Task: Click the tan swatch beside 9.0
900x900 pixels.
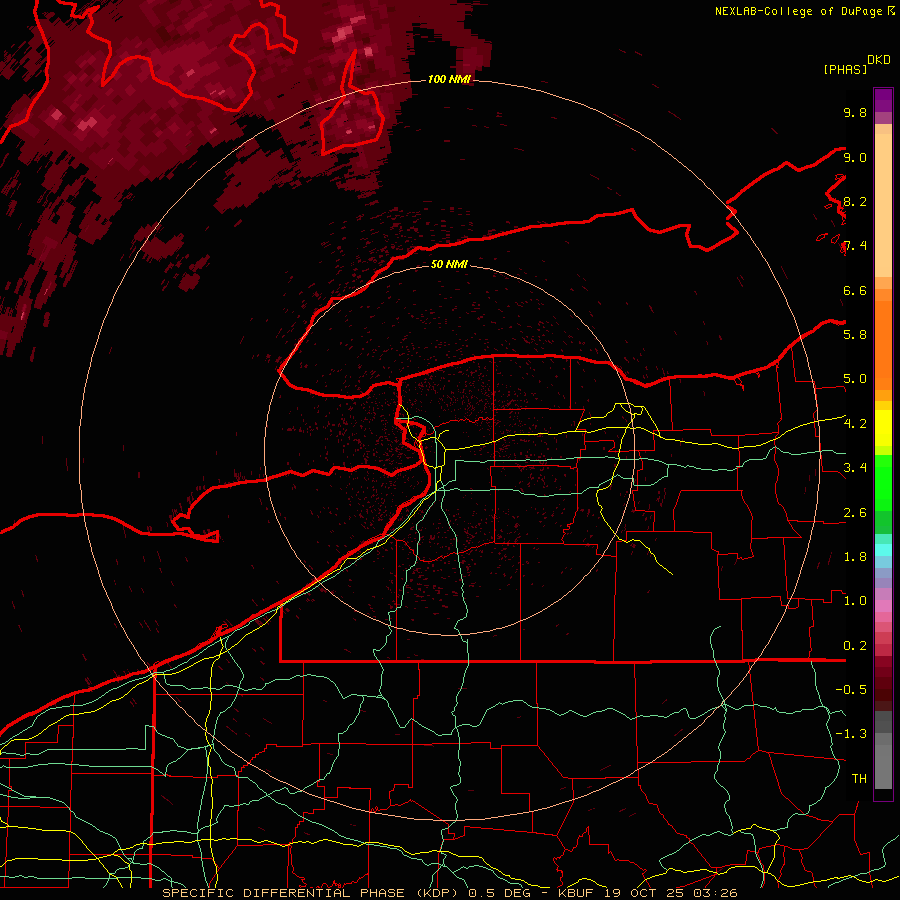Action: pyautogui.click(x=883, y=158)
